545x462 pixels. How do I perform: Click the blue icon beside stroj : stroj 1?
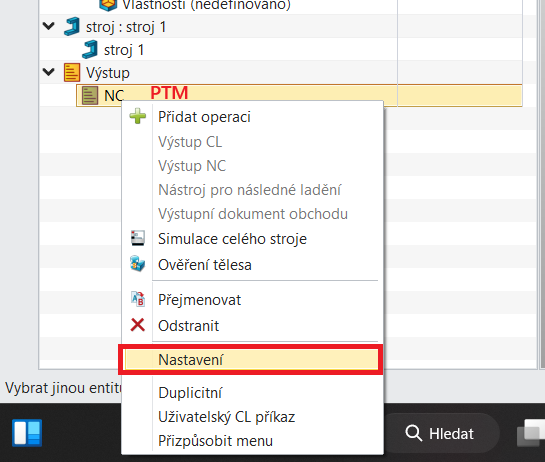(x=72, y=26)
